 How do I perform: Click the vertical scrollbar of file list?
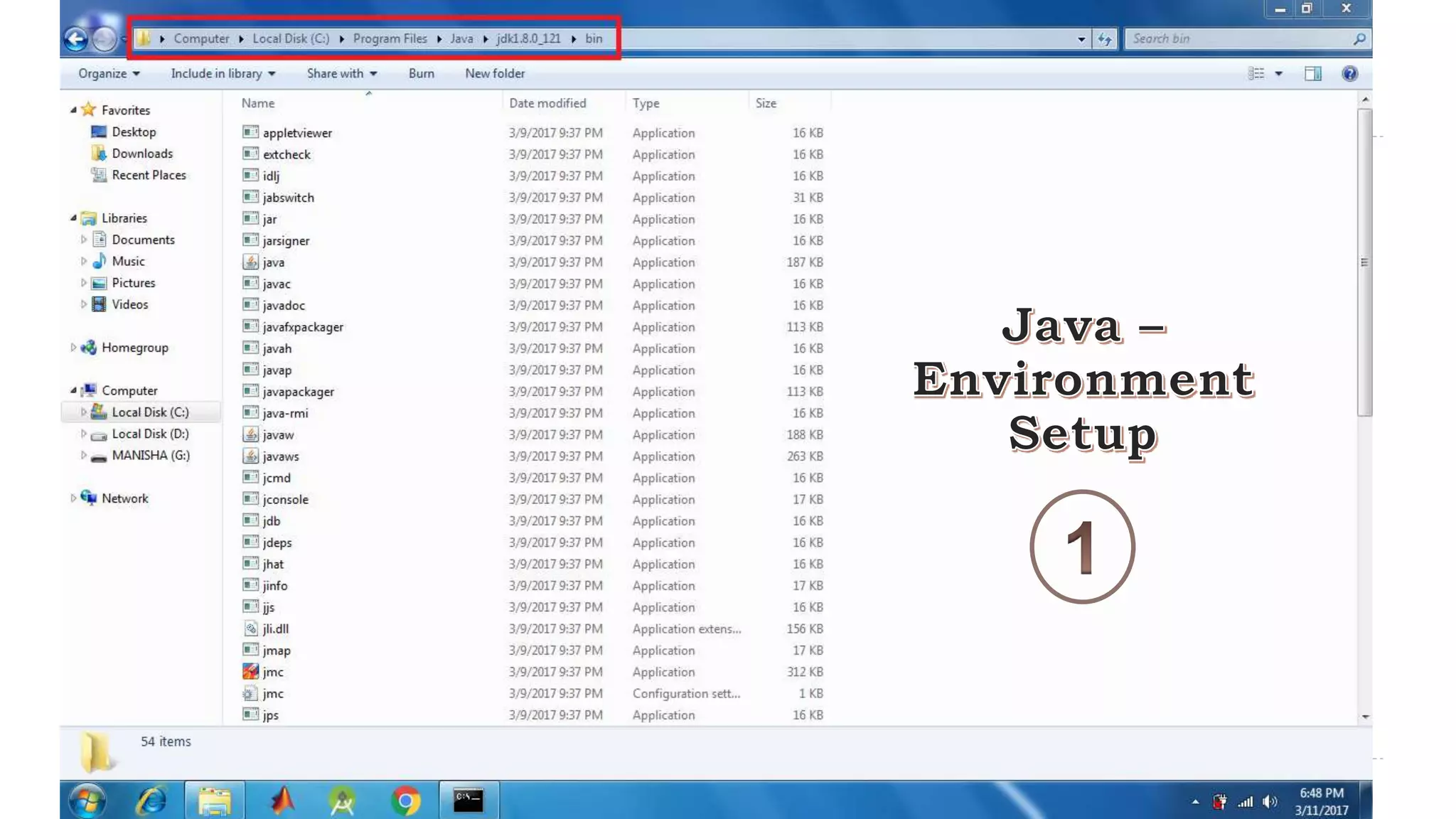coord(1364,263)
